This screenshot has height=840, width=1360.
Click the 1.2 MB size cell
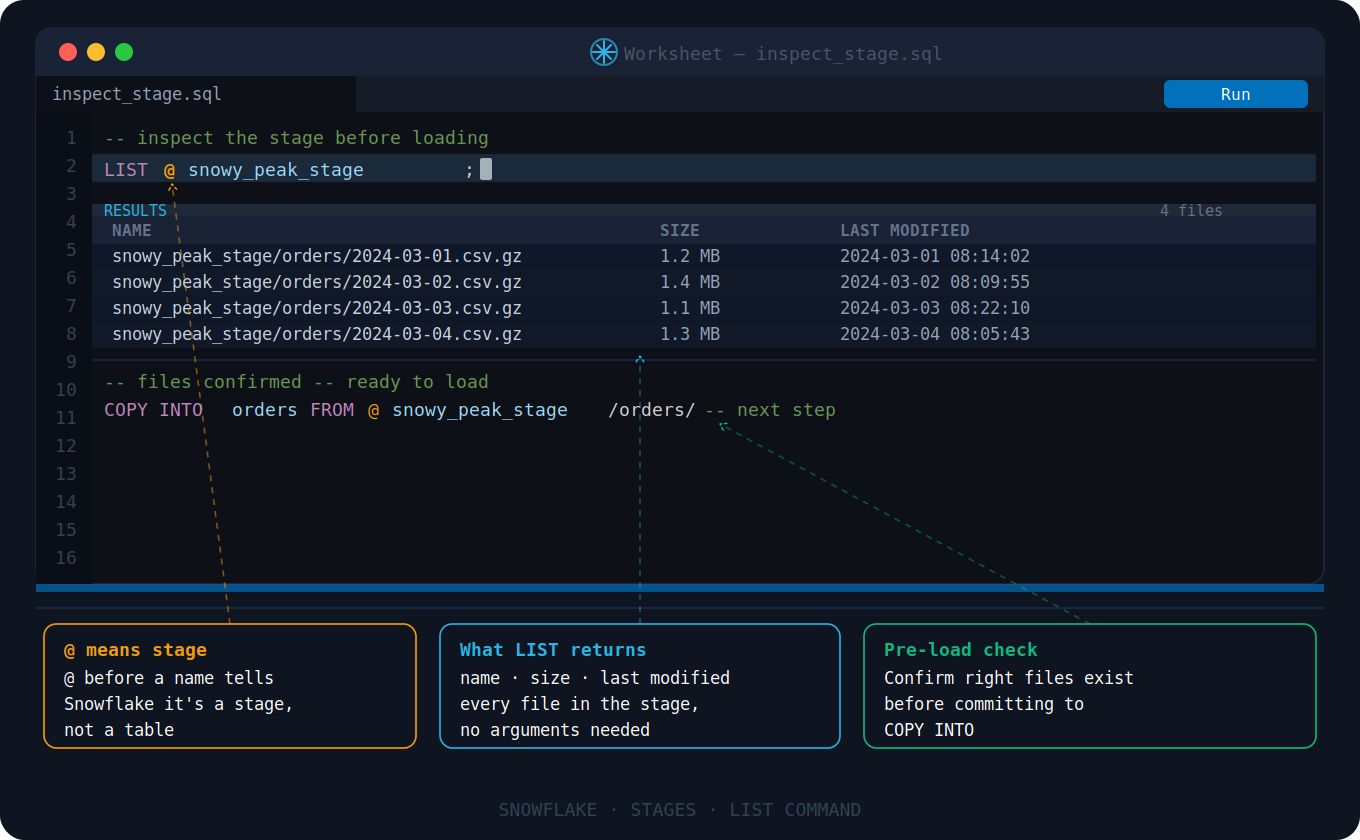coord(690,256)
